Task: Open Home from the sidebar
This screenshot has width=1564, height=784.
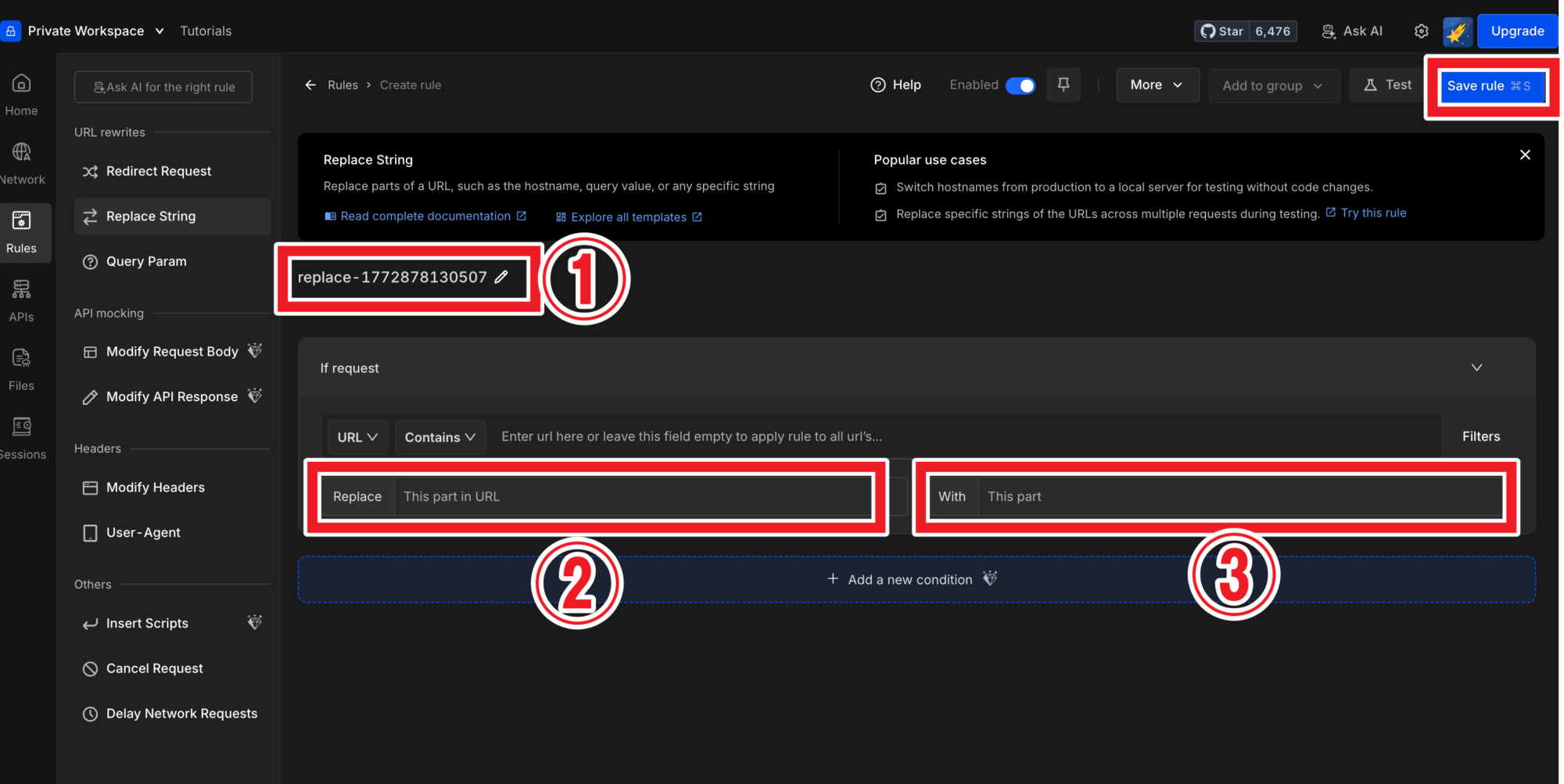Action: point(22,94)
